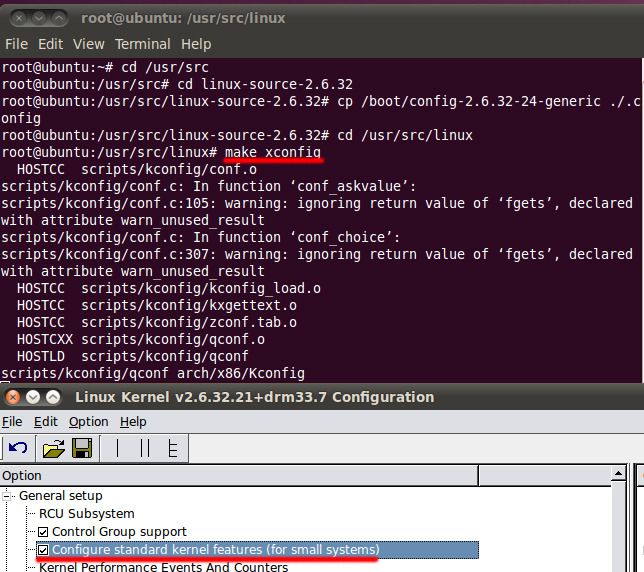Click the Back (undo arrow) toolbar icon
The image size is (644, 572).
coord(18,448)
